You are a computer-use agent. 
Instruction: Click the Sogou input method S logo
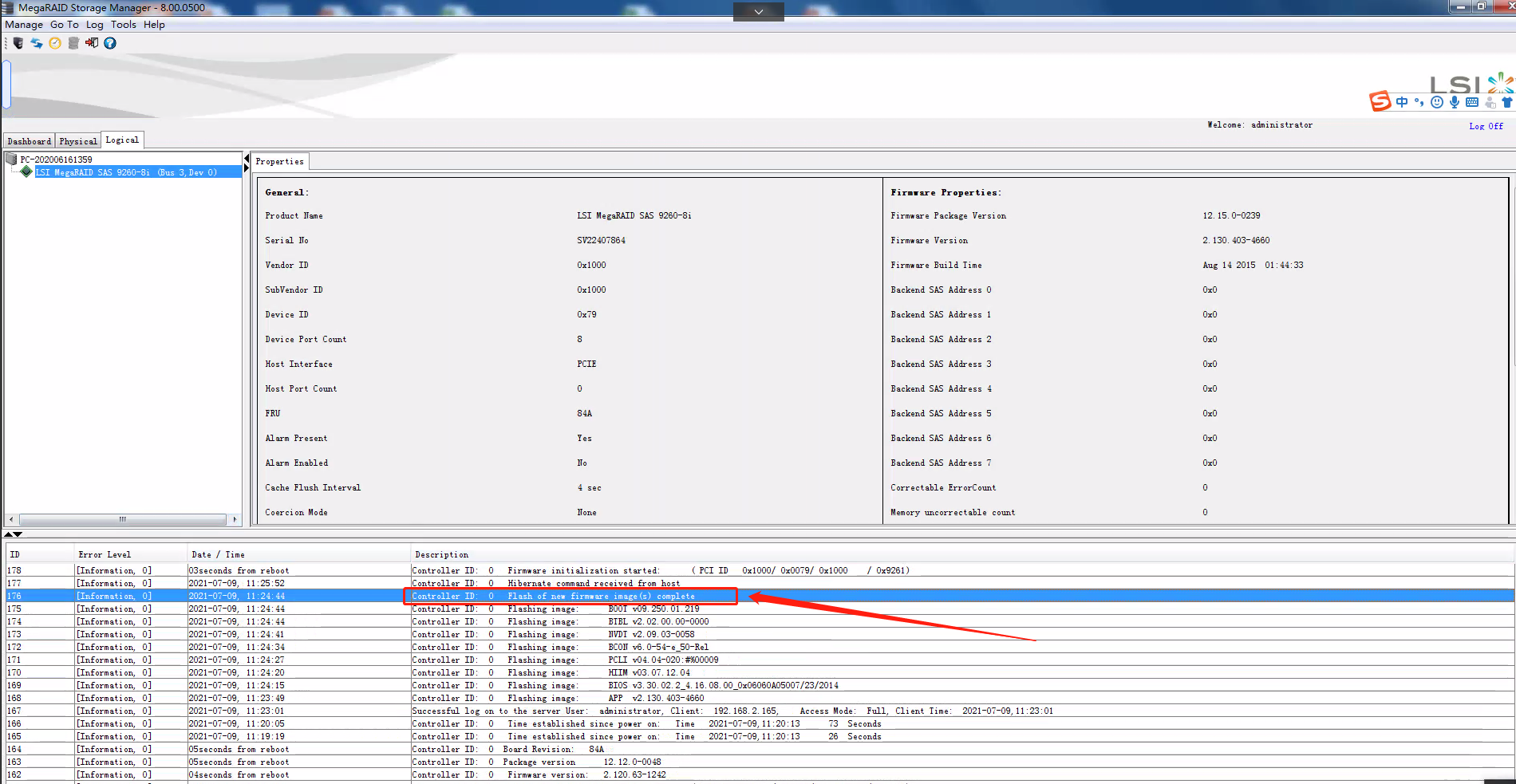(1380, 101)
